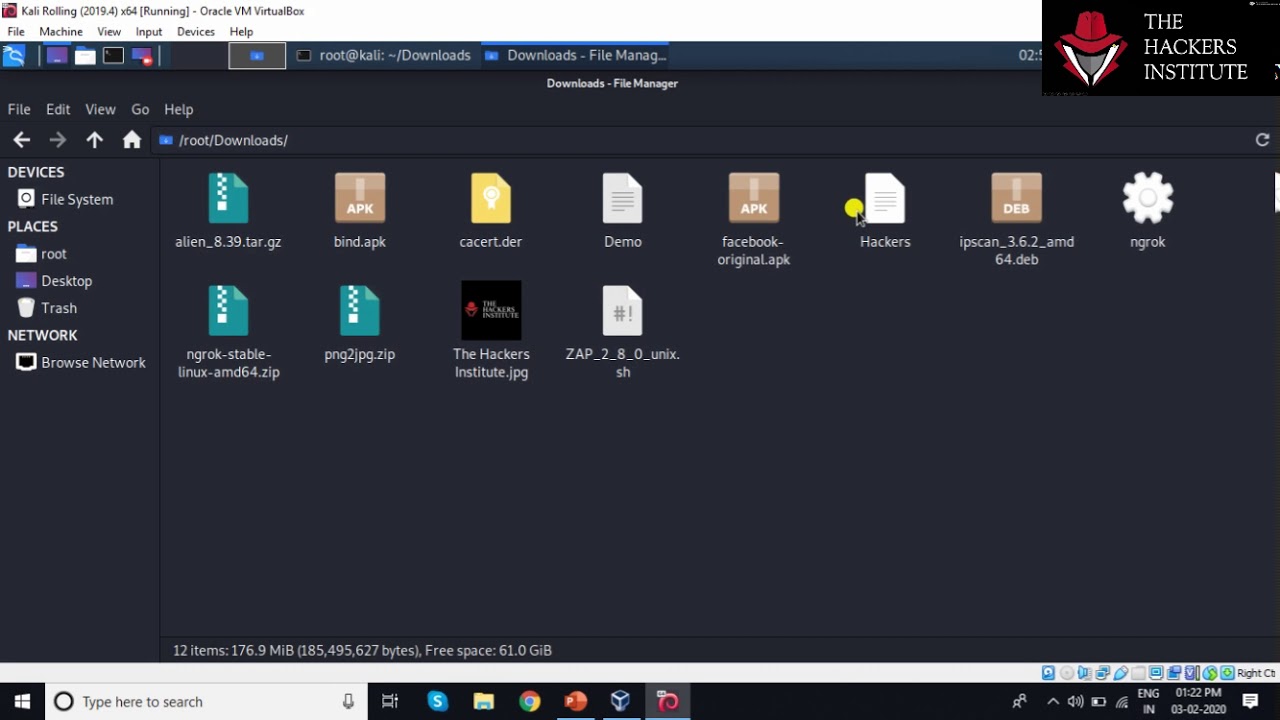Select the cacert.der certificate file
The image size is (1280, 720).
coord(490,199)
